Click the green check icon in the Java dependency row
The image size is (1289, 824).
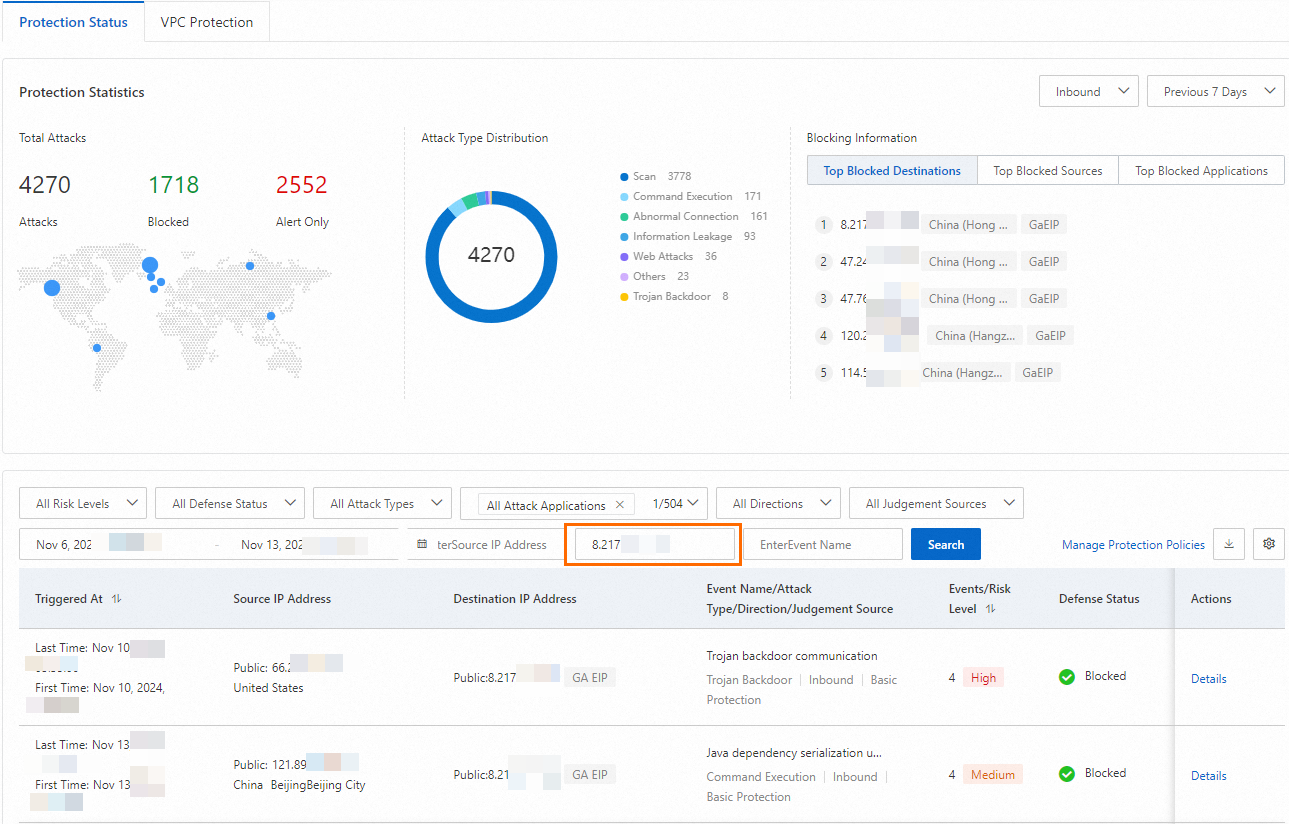coord(1067,774)
